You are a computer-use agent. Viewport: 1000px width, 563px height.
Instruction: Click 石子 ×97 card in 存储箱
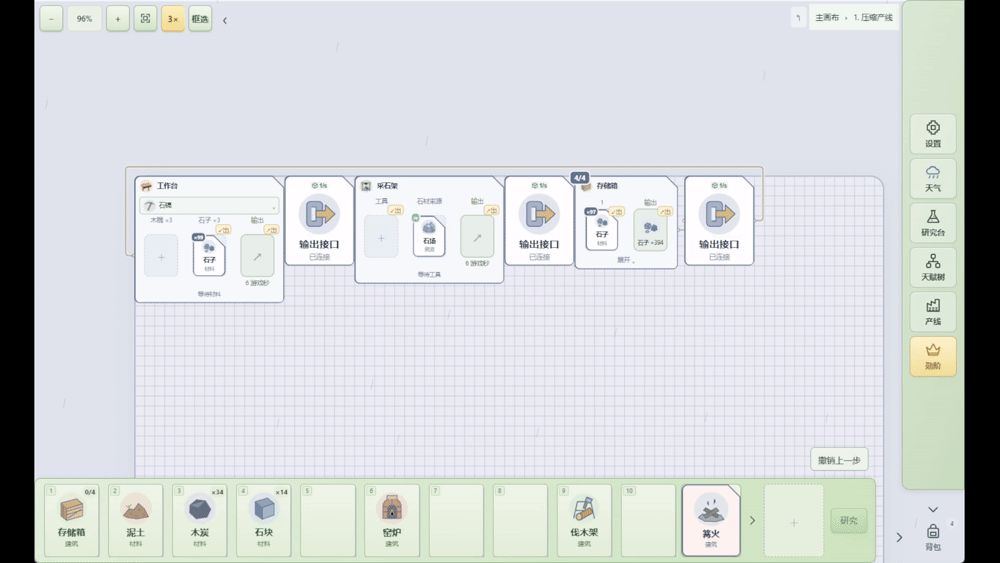[601, 230]
